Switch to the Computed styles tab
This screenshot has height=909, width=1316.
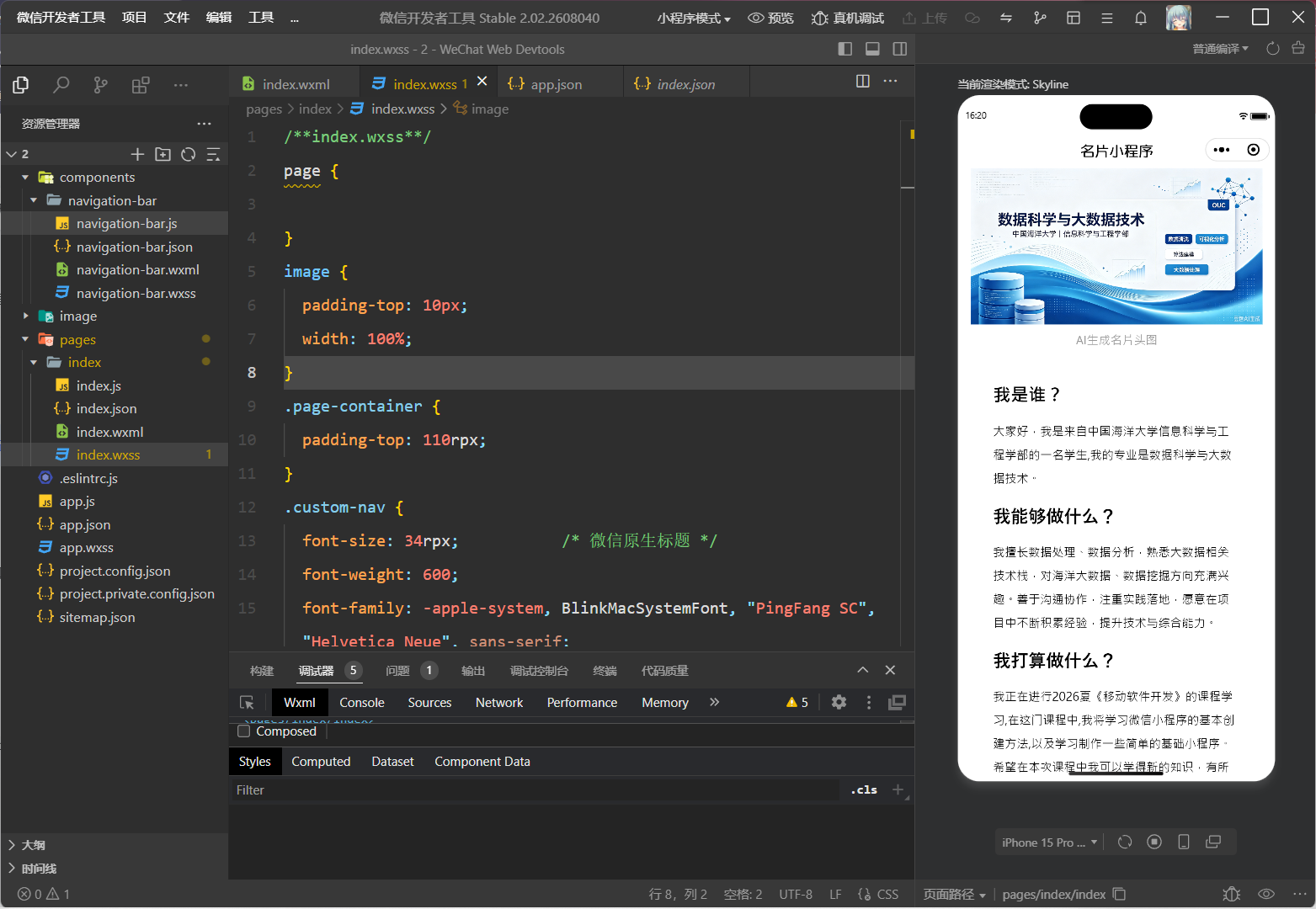[x=321, y=762]
